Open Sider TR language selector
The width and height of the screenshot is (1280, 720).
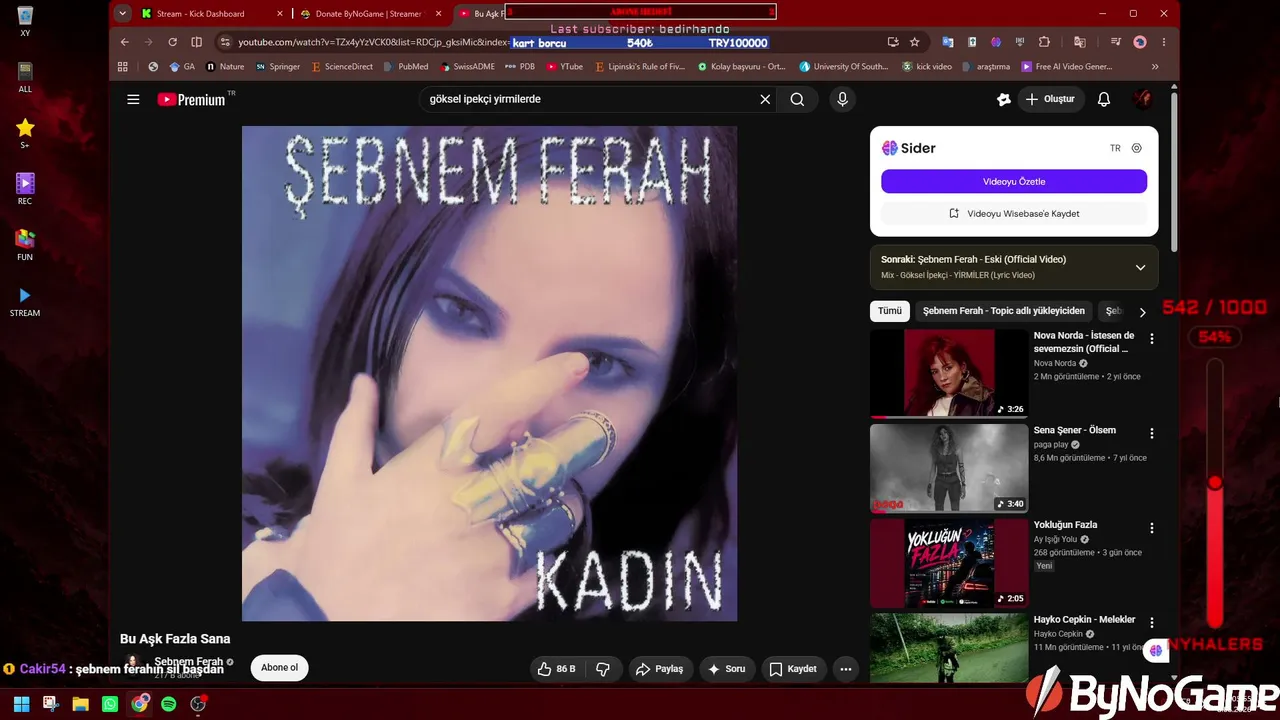point(1115,148)
